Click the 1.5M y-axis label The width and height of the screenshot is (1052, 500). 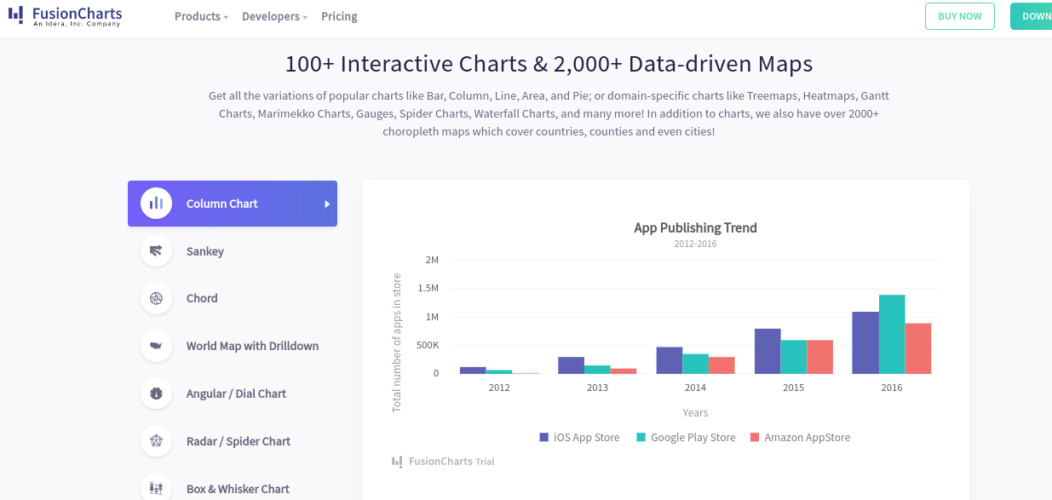click(427, 289)
